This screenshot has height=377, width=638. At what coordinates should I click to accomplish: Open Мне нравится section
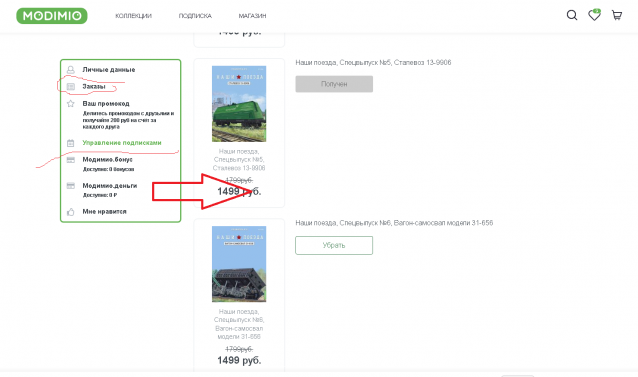point(105,211)
